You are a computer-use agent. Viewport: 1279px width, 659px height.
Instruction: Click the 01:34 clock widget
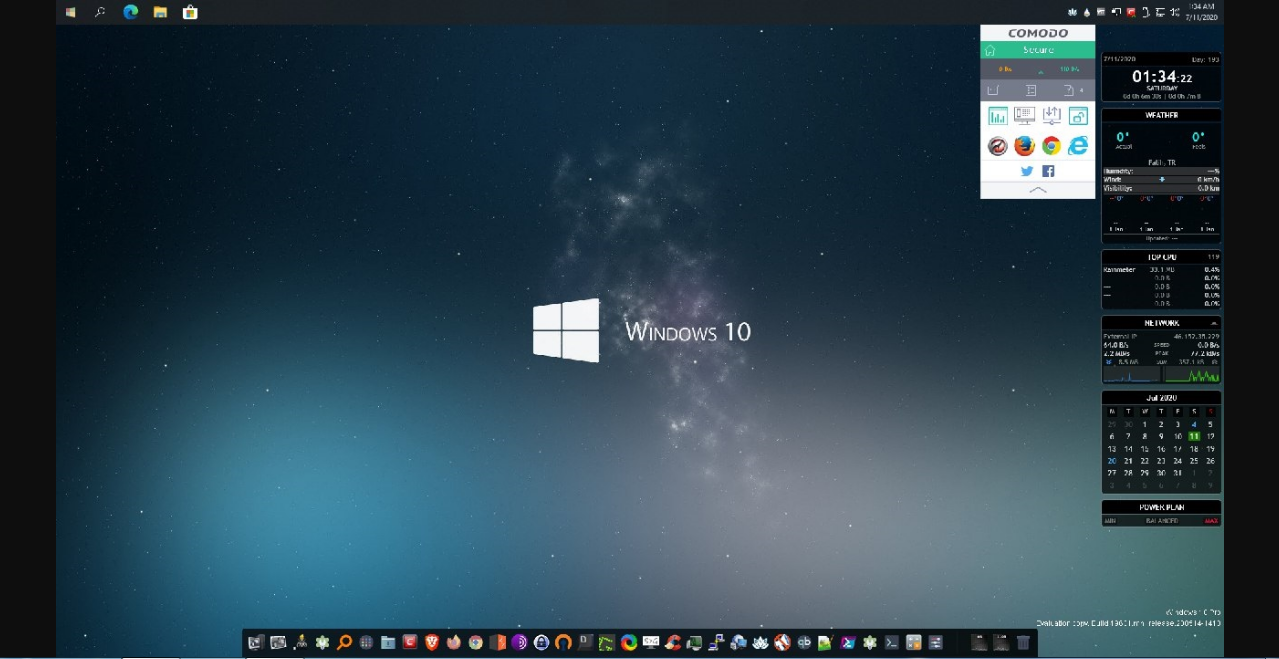tap(1162, 77)
